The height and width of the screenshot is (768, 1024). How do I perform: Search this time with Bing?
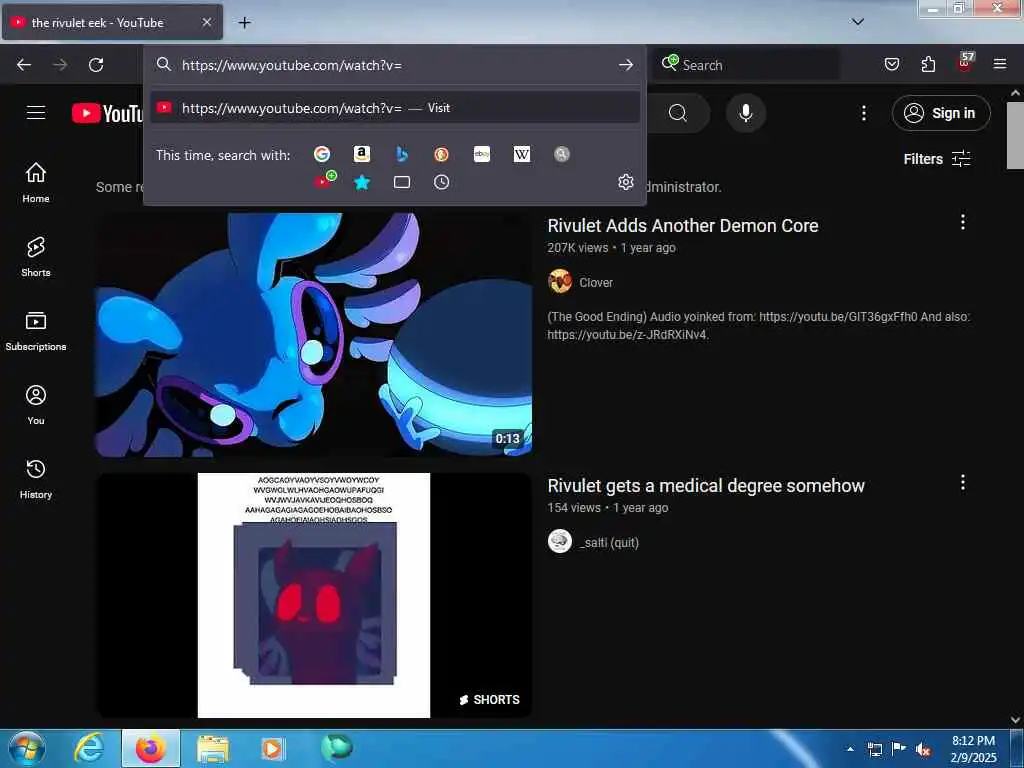[402, 154]
